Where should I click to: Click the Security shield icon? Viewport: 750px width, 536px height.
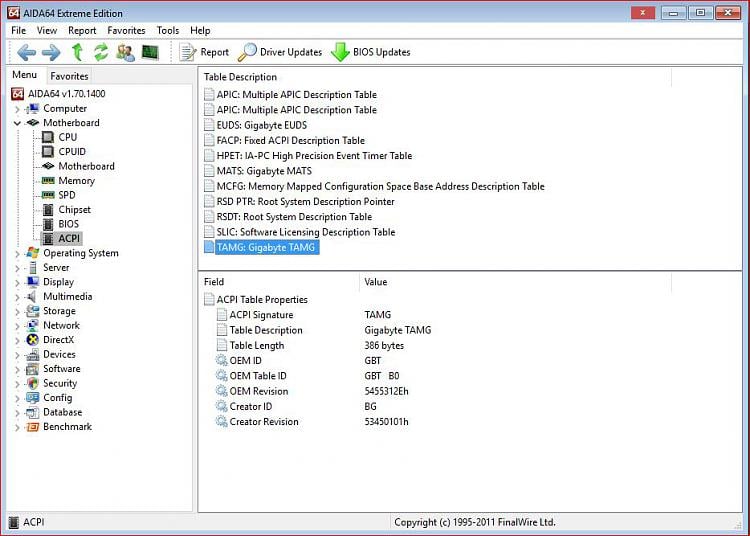point(33,383)
